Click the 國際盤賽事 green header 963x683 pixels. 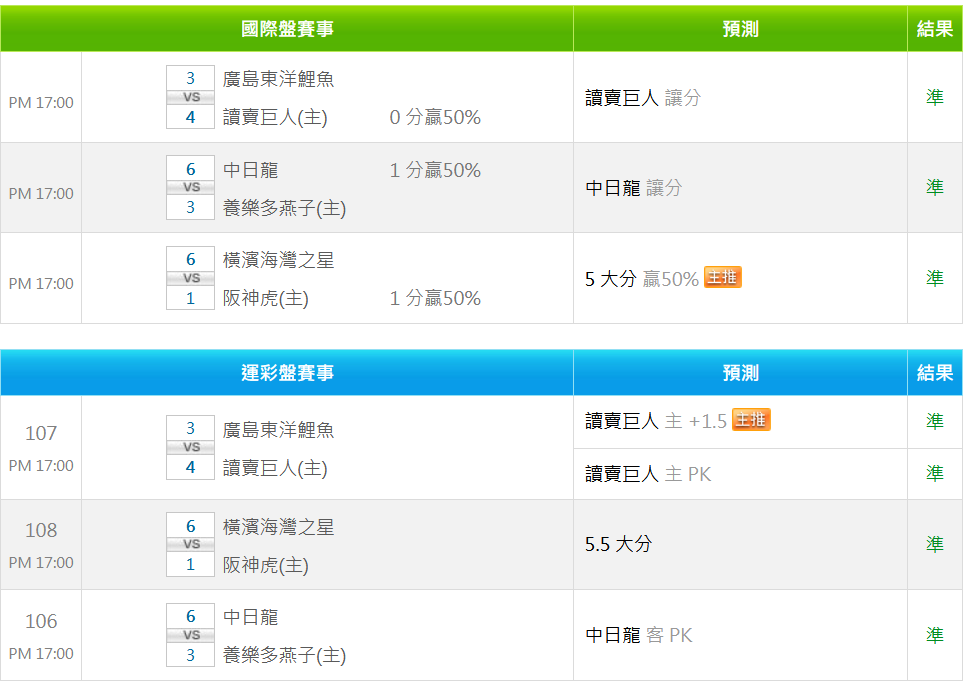[287, 29]
